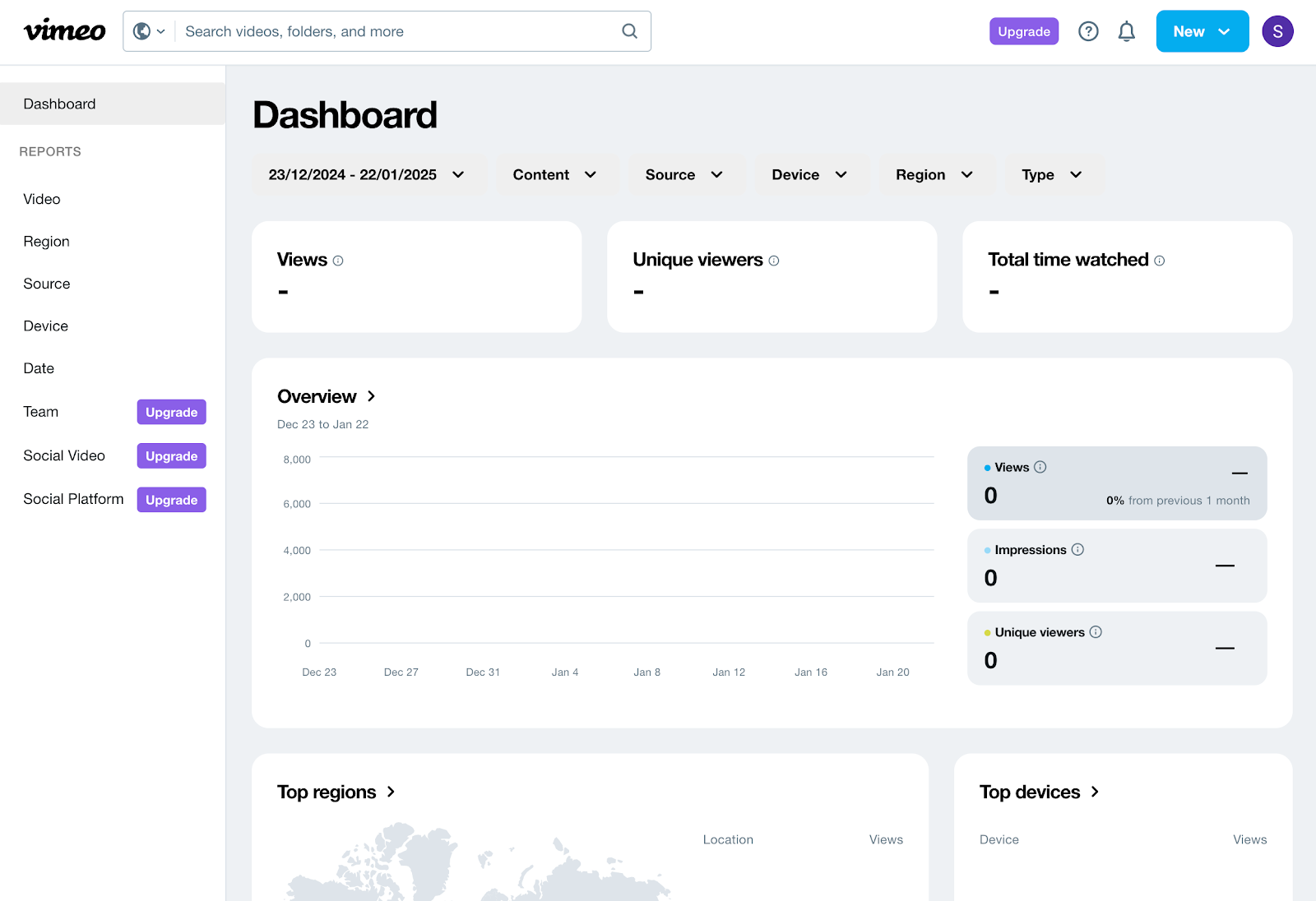Open the New dropdown button
Image resolution: width=1316 pixels, height=901 pixels.
(1202, 31)
